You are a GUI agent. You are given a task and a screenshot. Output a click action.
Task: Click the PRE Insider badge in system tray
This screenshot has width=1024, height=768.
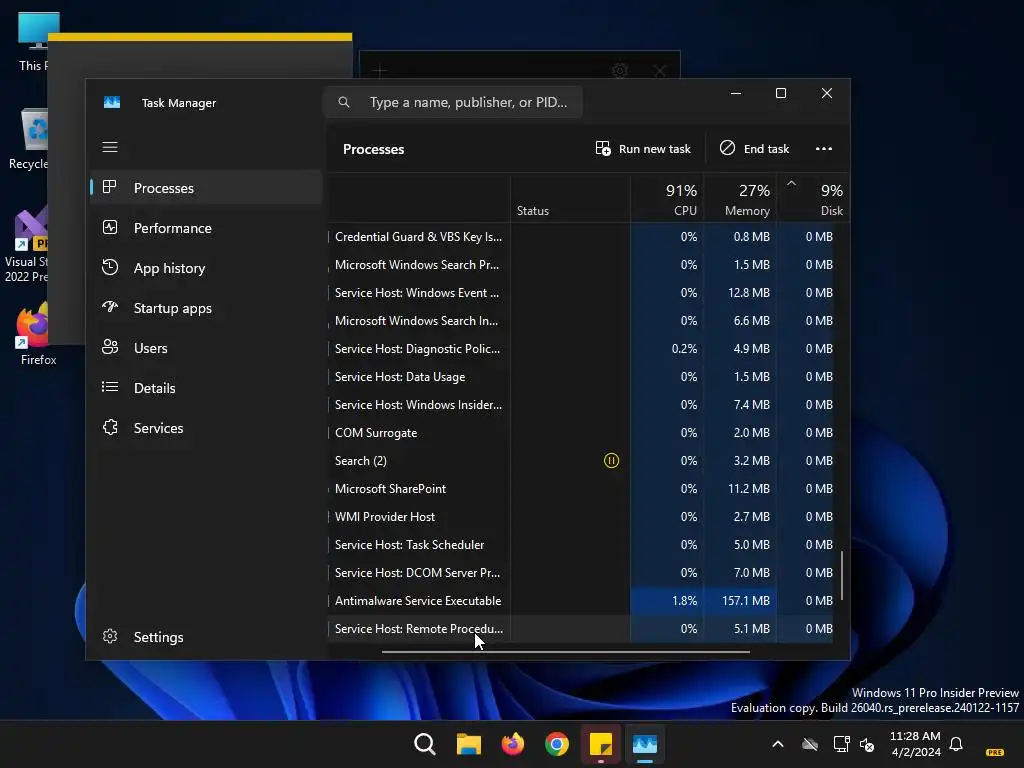coord(995,752)
